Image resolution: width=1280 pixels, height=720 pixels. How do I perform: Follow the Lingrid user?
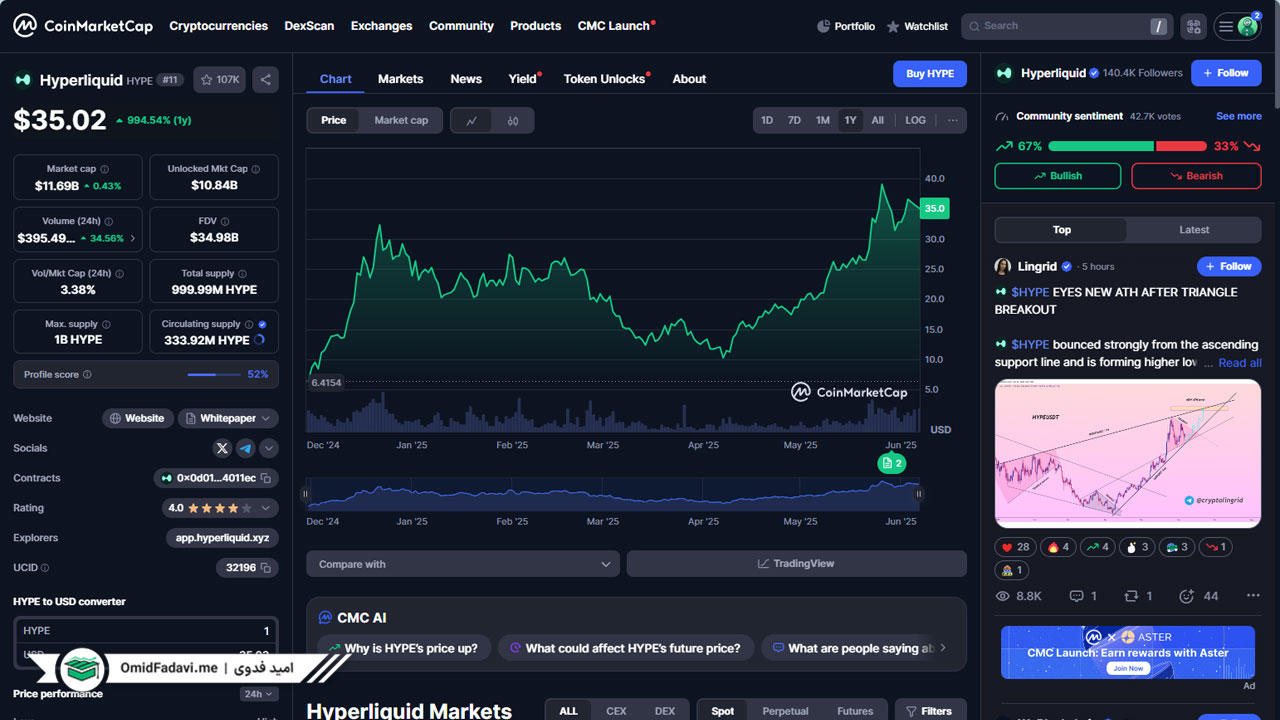pos(1229,266)
